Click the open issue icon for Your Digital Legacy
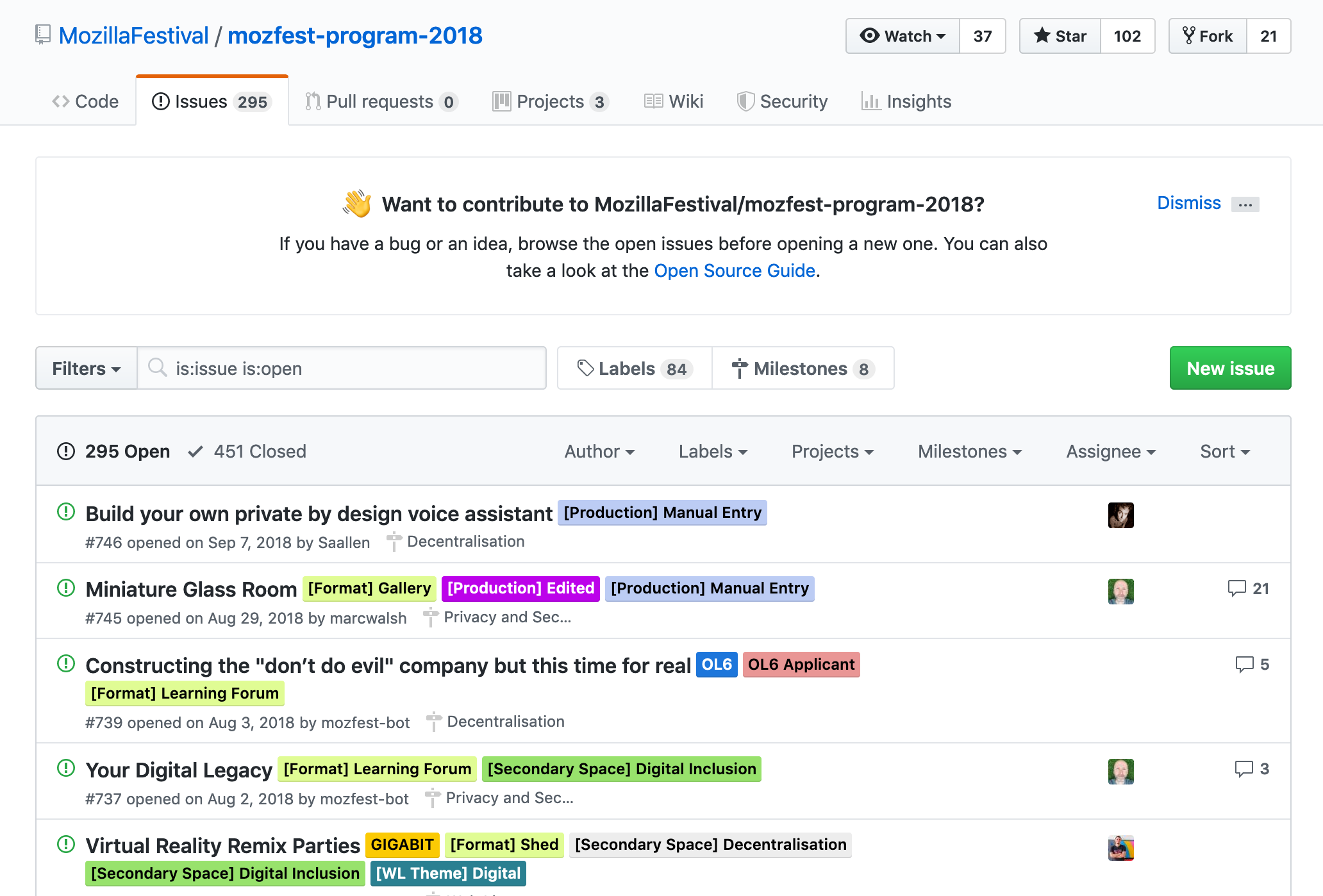This screenshot has width=1323, height=896. click(66, 768)
